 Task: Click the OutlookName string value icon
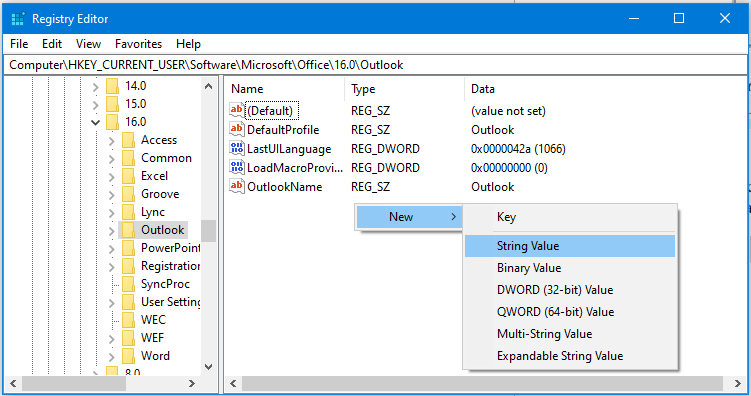[237, 187]
